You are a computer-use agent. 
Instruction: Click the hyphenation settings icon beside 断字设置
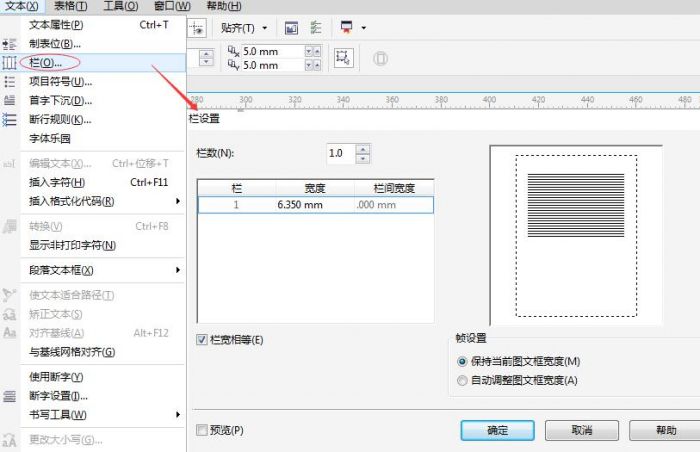coord(9,396)
